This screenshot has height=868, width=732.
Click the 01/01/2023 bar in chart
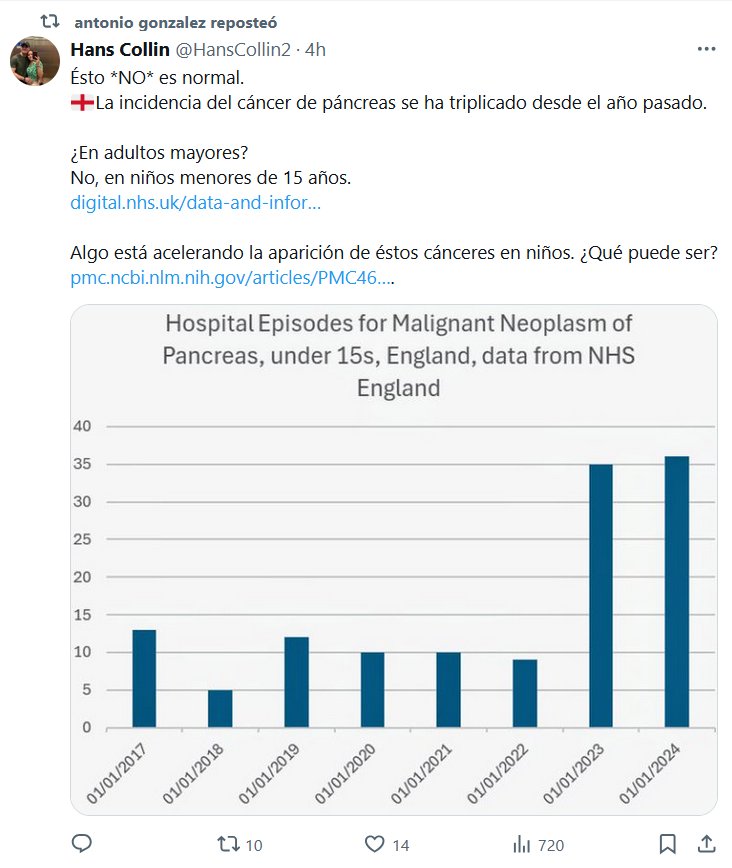tap(601, 595)
